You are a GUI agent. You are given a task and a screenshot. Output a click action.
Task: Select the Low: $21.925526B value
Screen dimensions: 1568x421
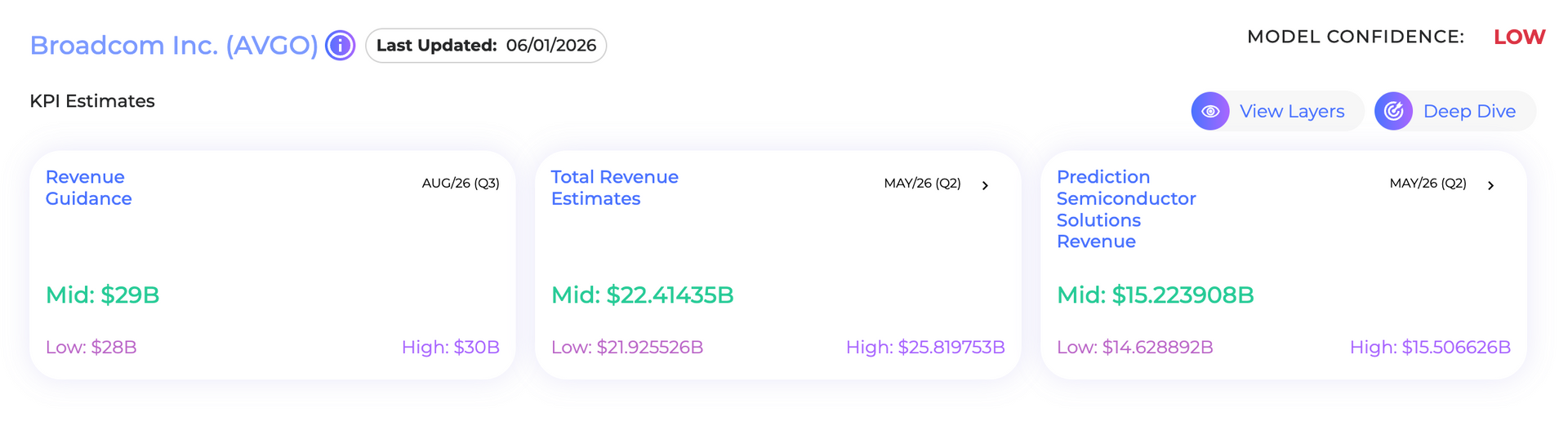627,347
